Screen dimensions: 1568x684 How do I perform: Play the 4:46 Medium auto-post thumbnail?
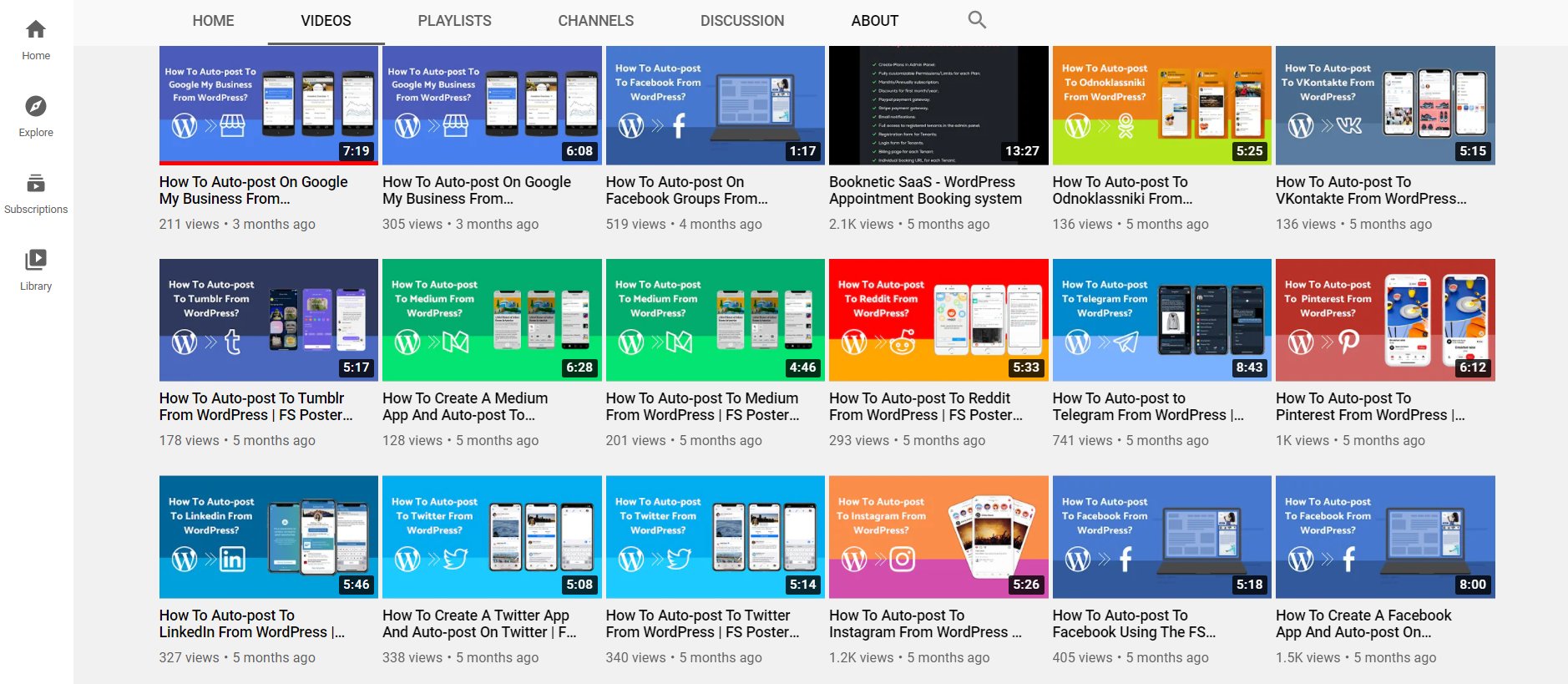point(716,320)
